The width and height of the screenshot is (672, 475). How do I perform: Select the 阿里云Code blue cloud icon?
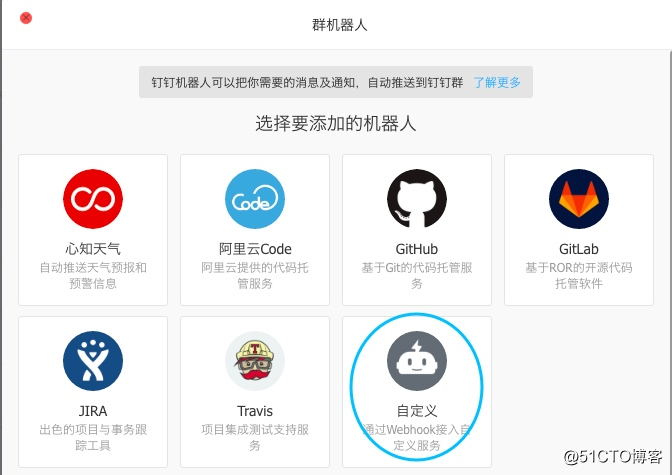tap(255, 199)
